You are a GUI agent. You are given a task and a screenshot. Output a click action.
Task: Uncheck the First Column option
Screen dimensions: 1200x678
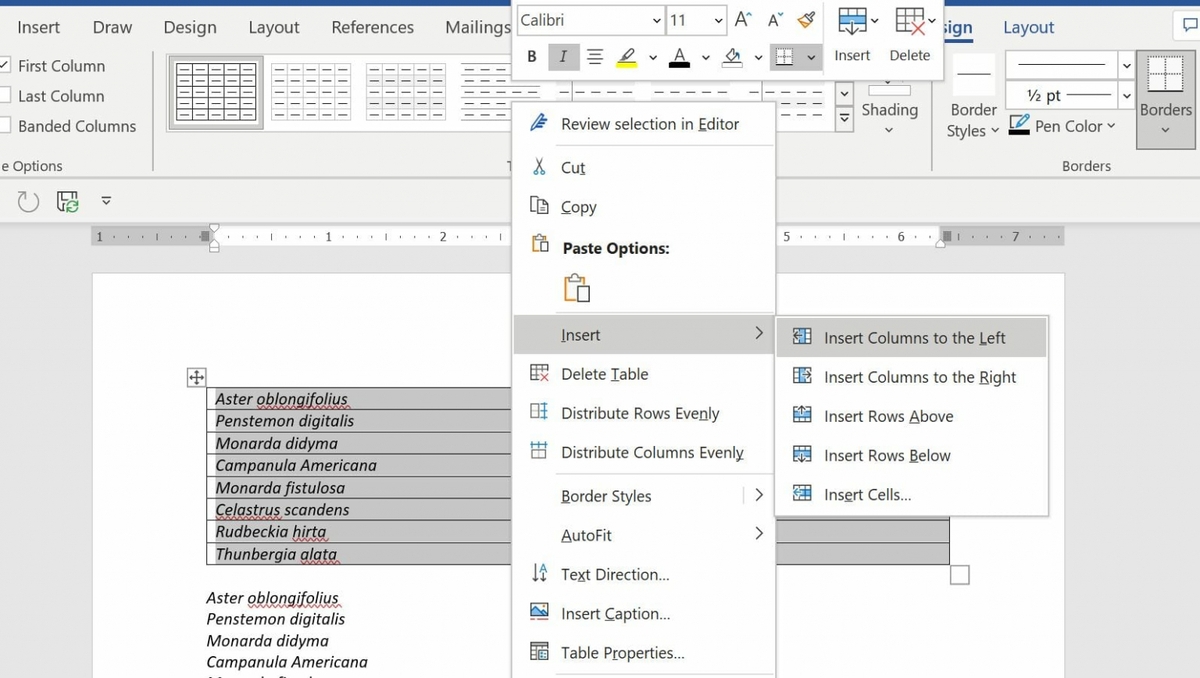tap(4, 66)
